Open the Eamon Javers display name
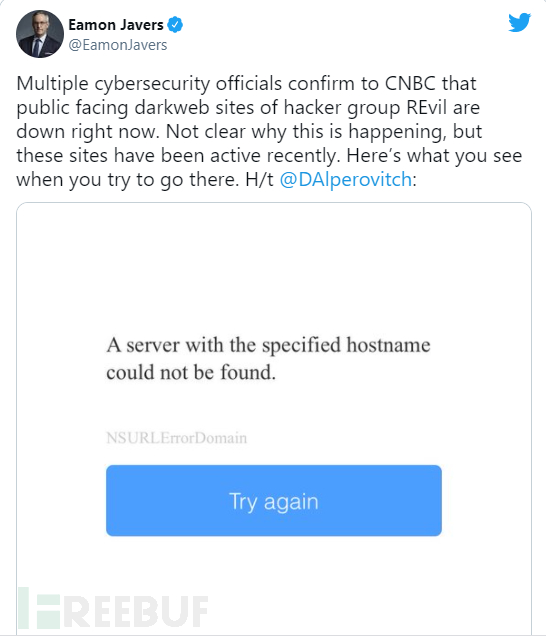Image resolution: width=546 pixels, height=636 pixels. (x=116, y=25)
